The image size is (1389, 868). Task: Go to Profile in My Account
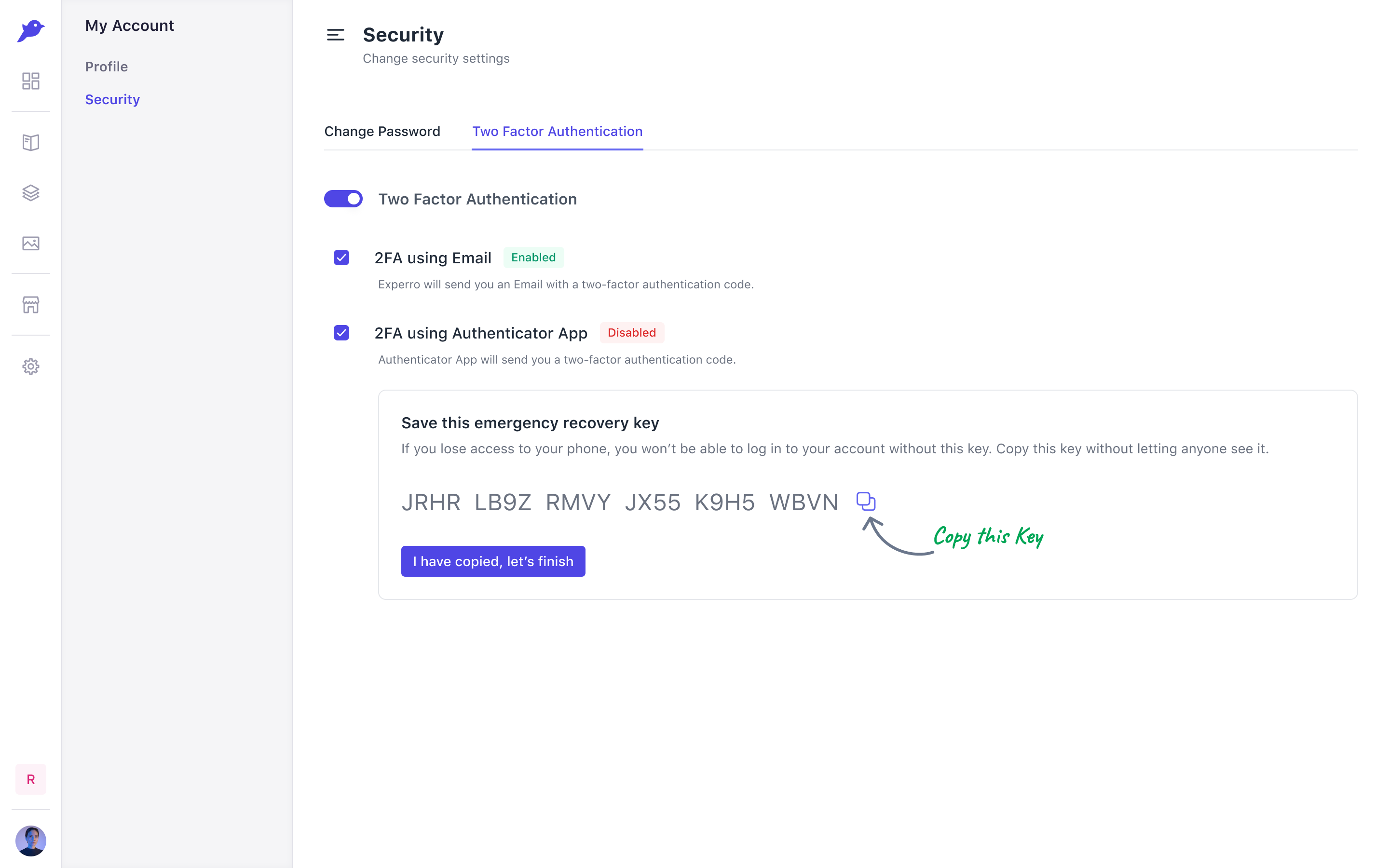pyautogui.click(x=106, y=67)
